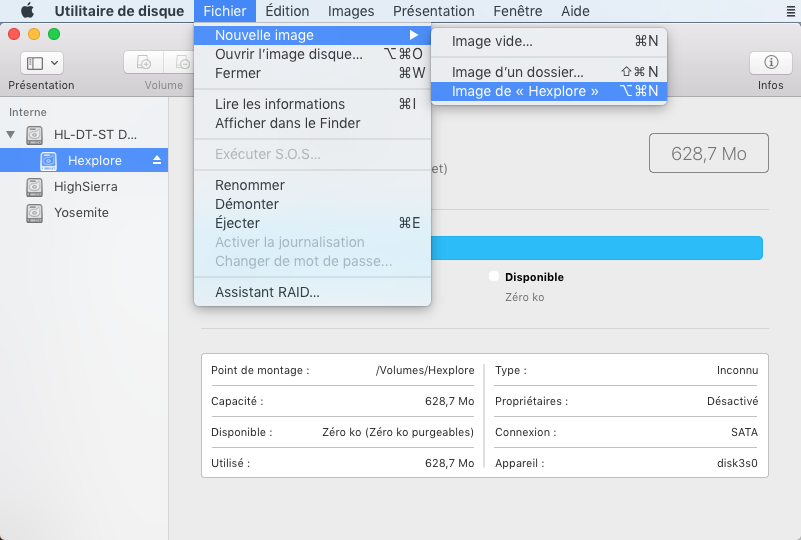
Task: Click the Inconnu type value
Action: [x=737, y=370]
